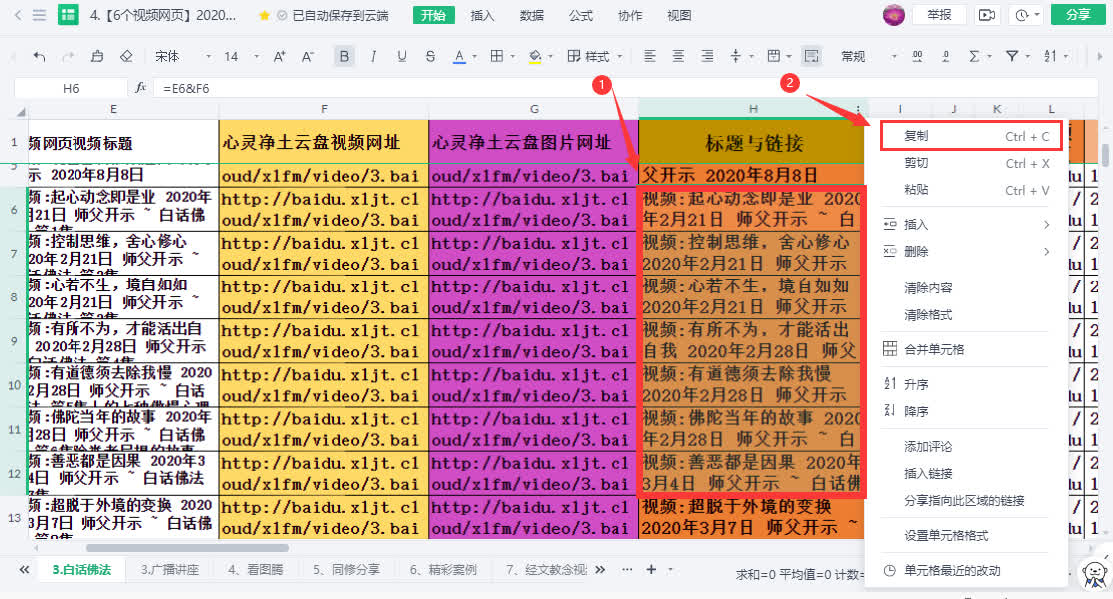This screenshot has height=599, width=1113.
Task: Click the H6 cell name box
Action: tap(71, 88)
